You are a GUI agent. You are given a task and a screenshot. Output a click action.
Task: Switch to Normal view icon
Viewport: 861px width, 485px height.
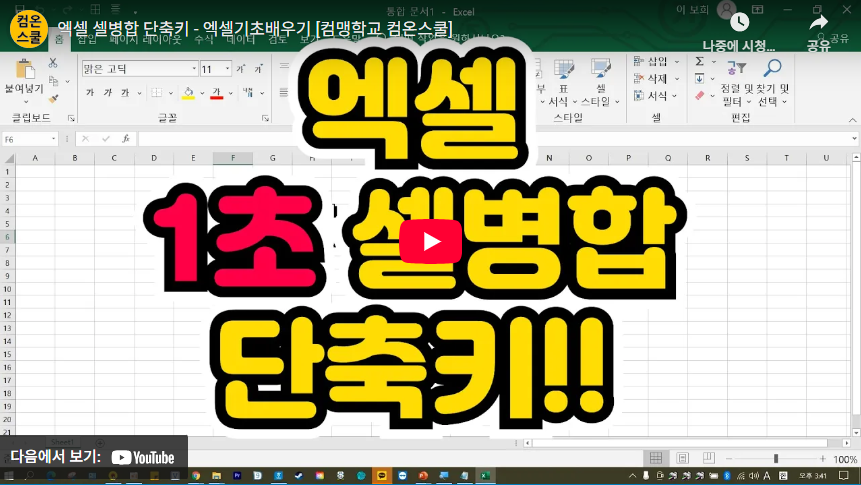tap(656, 458)
